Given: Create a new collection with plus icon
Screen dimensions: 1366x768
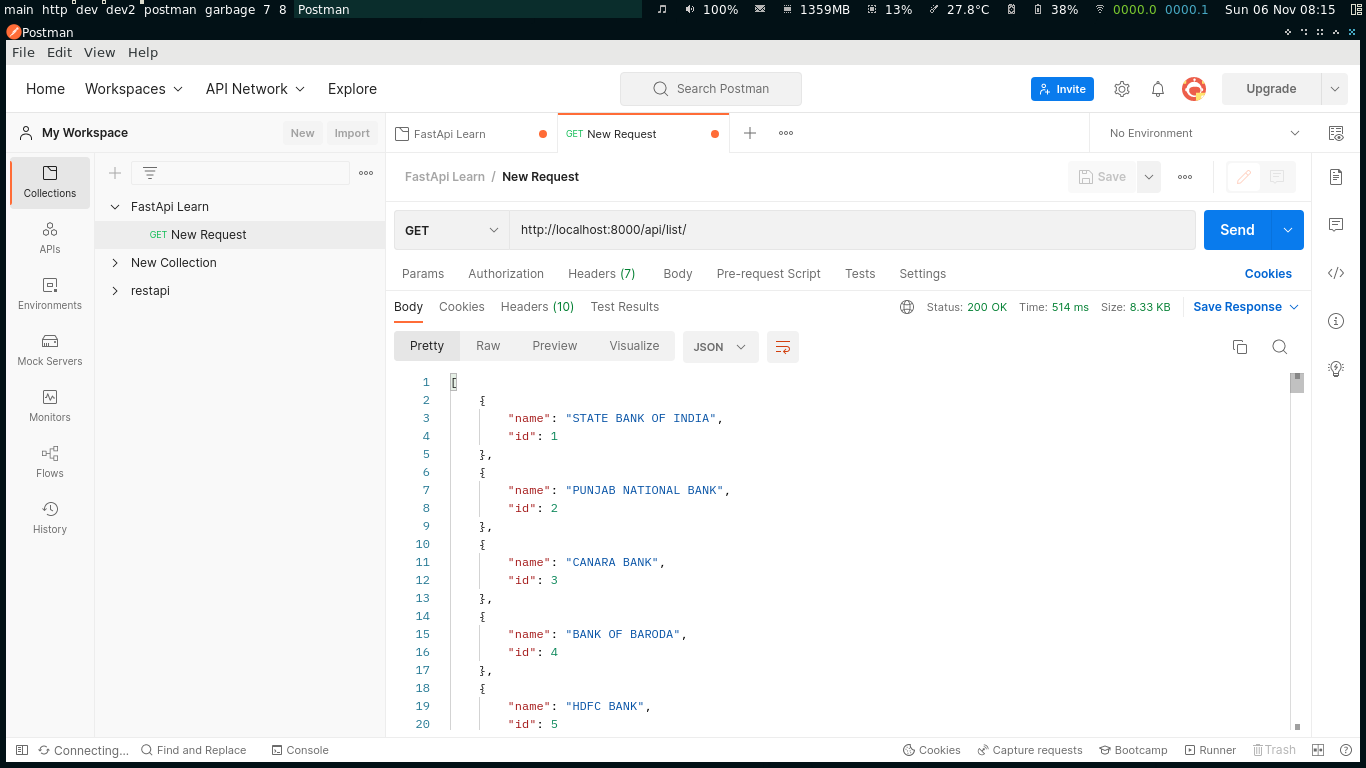Looking at the screenshot, I should 115,173.
